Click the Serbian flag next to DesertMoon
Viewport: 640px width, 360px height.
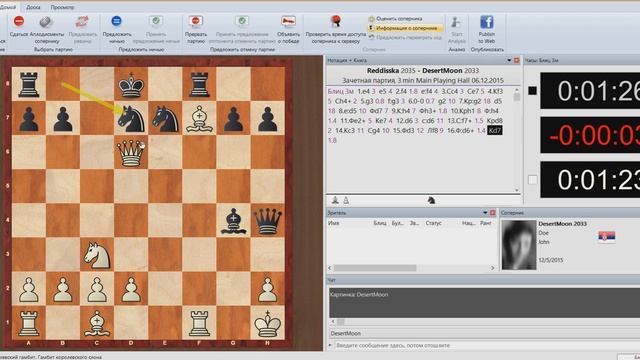[607, 237]
